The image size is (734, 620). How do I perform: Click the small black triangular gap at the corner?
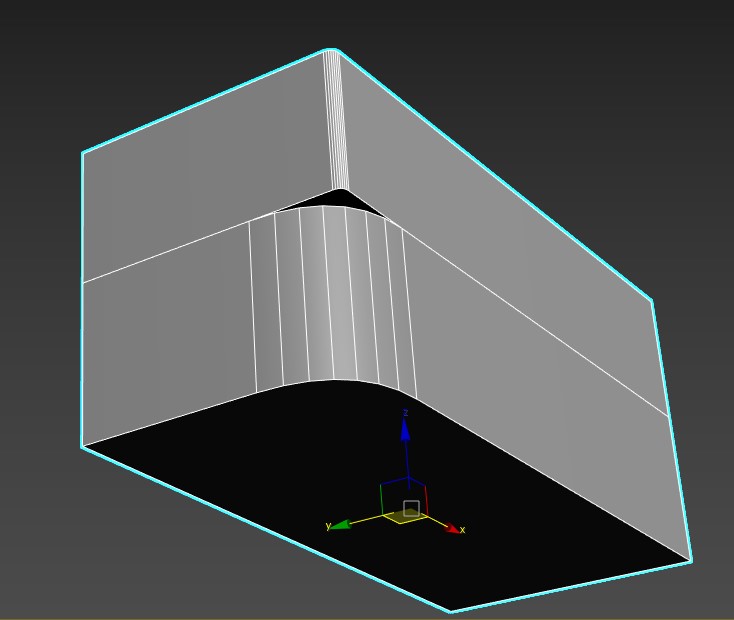[x=338, y=199]
